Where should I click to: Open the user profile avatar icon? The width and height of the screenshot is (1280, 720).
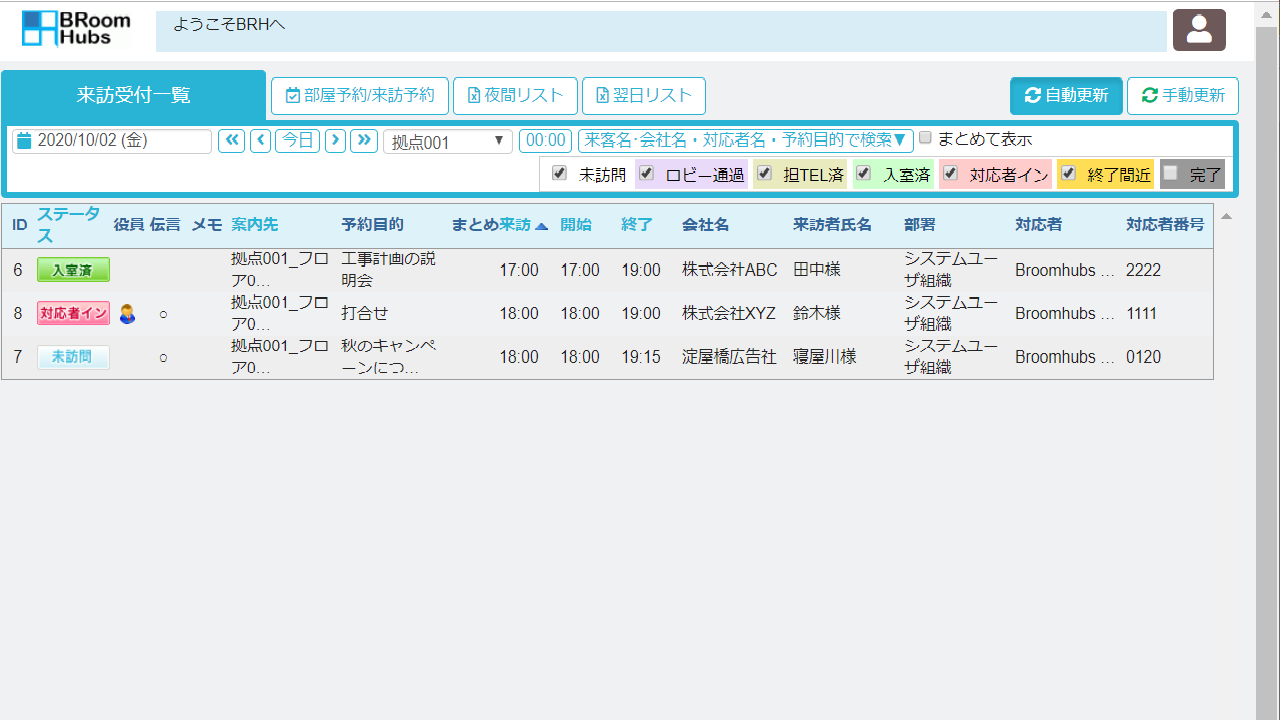[x=1199, y=30]
